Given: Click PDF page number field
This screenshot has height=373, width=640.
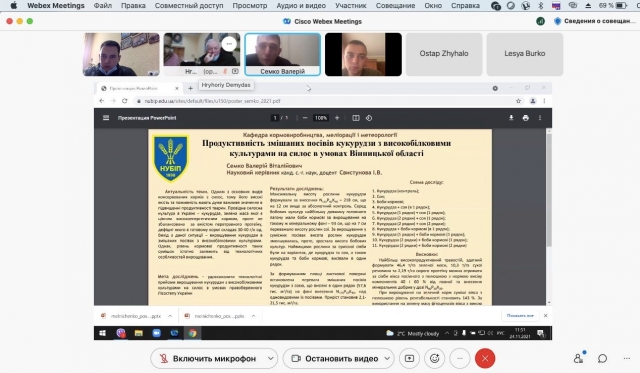Looking at the screenshot, I should click(275, 118).
